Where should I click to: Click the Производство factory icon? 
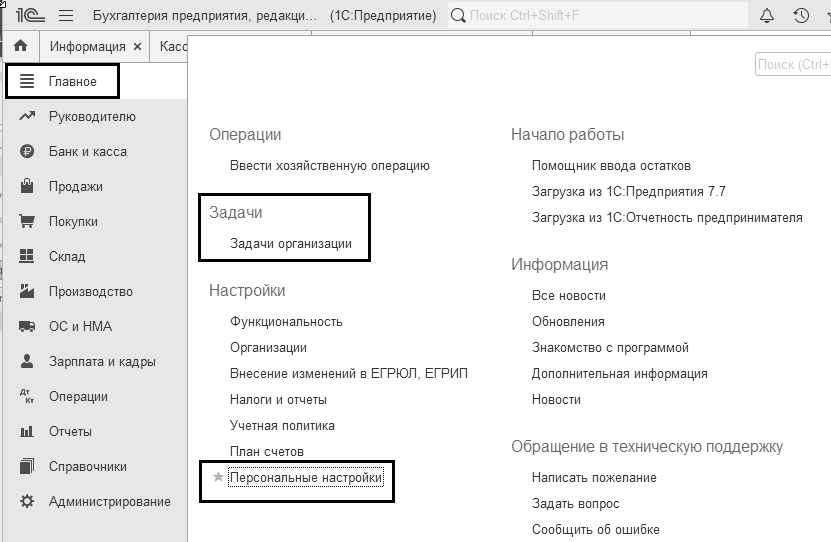[x=27, y=291]
